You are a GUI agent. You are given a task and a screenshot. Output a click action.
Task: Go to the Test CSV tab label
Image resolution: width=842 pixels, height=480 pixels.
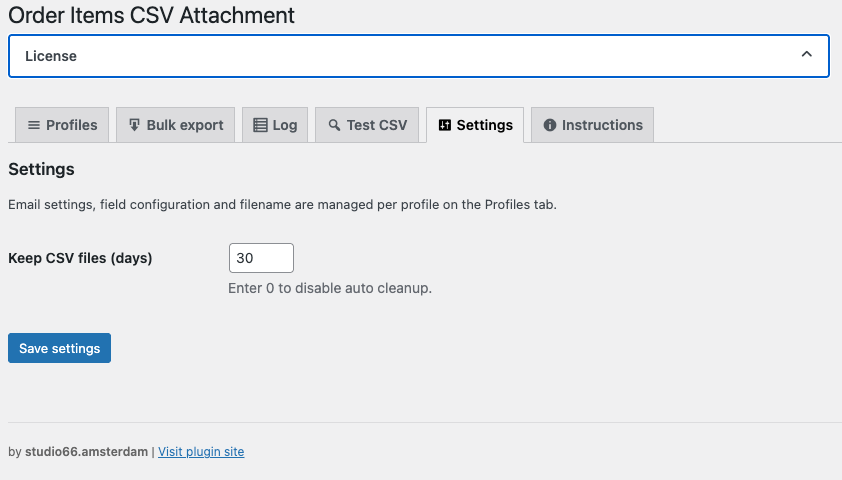(377, 125)
